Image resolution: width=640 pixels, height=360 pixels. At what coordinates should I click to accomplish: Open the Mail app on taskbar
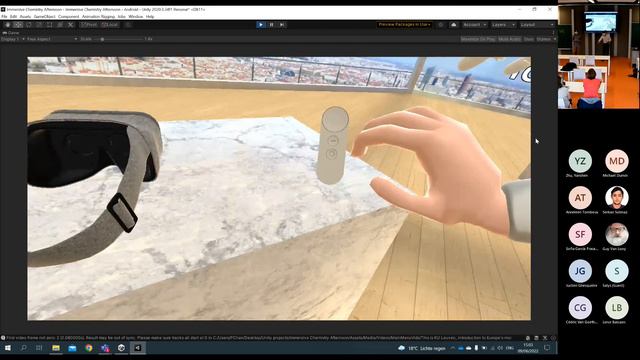(72, 348)
